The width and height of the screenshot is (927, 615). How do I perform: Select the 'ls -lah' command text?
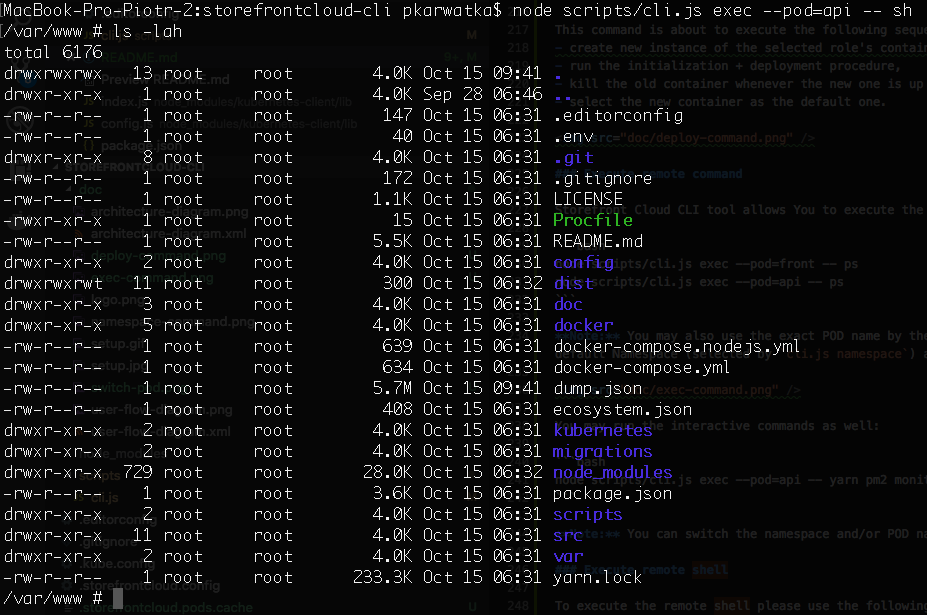147,31
